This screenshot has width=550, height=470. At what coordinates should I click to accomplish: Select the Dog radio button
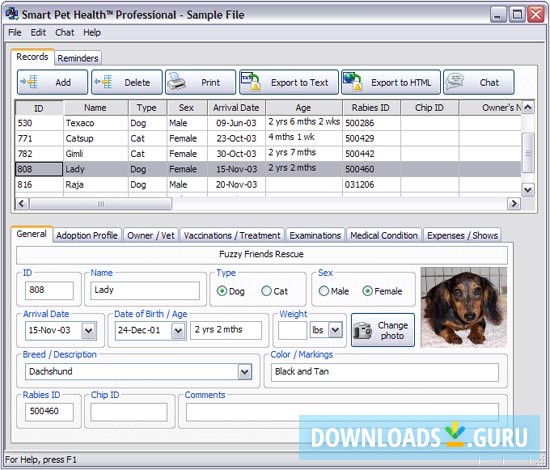(x=222, y=291)
